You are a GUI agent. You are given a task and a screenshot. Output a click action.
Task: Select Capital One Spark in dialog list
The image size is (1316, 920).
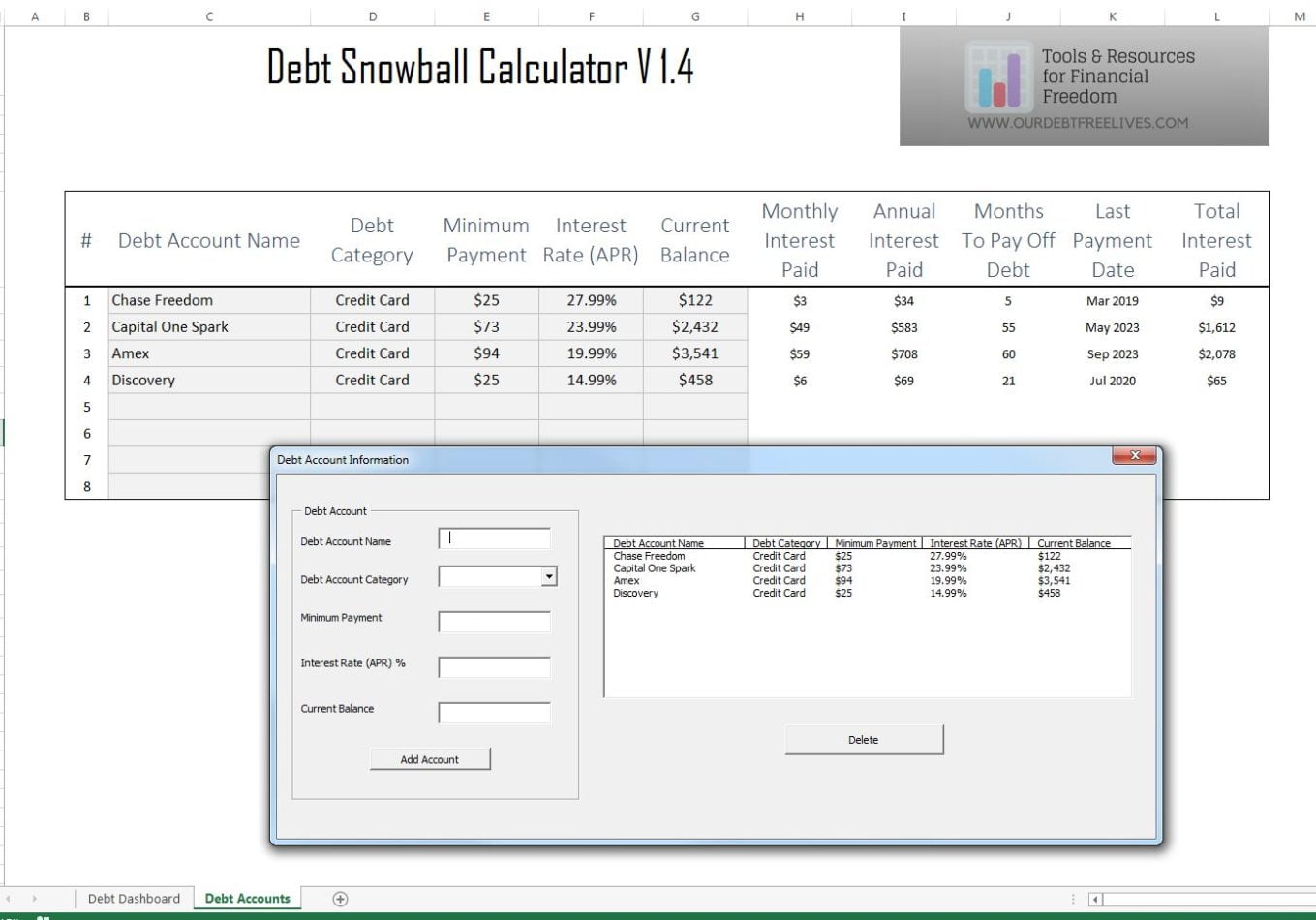(868, 568)
